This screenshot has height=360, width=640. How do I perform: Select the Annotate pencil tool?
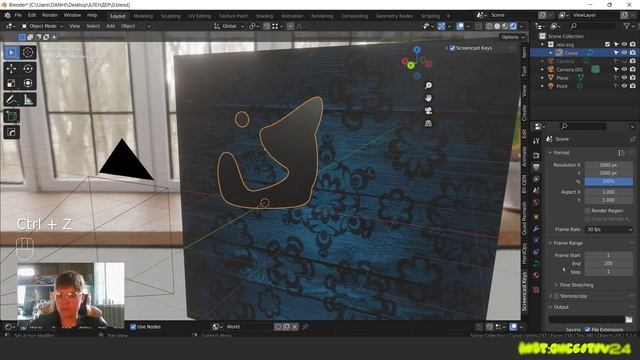point(11,100)
